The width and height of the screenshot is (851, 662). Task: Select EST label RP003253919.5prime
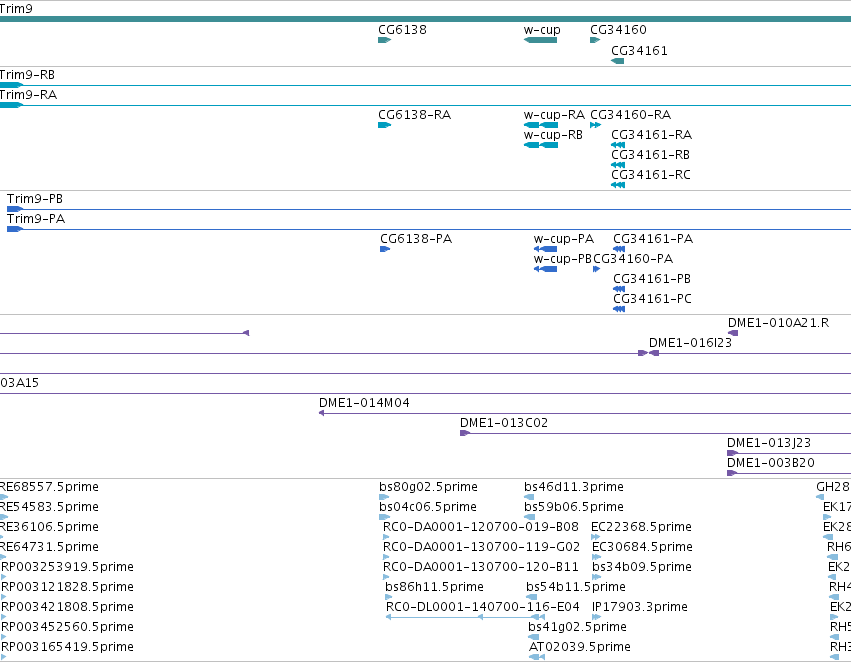(x=67, y=568)
